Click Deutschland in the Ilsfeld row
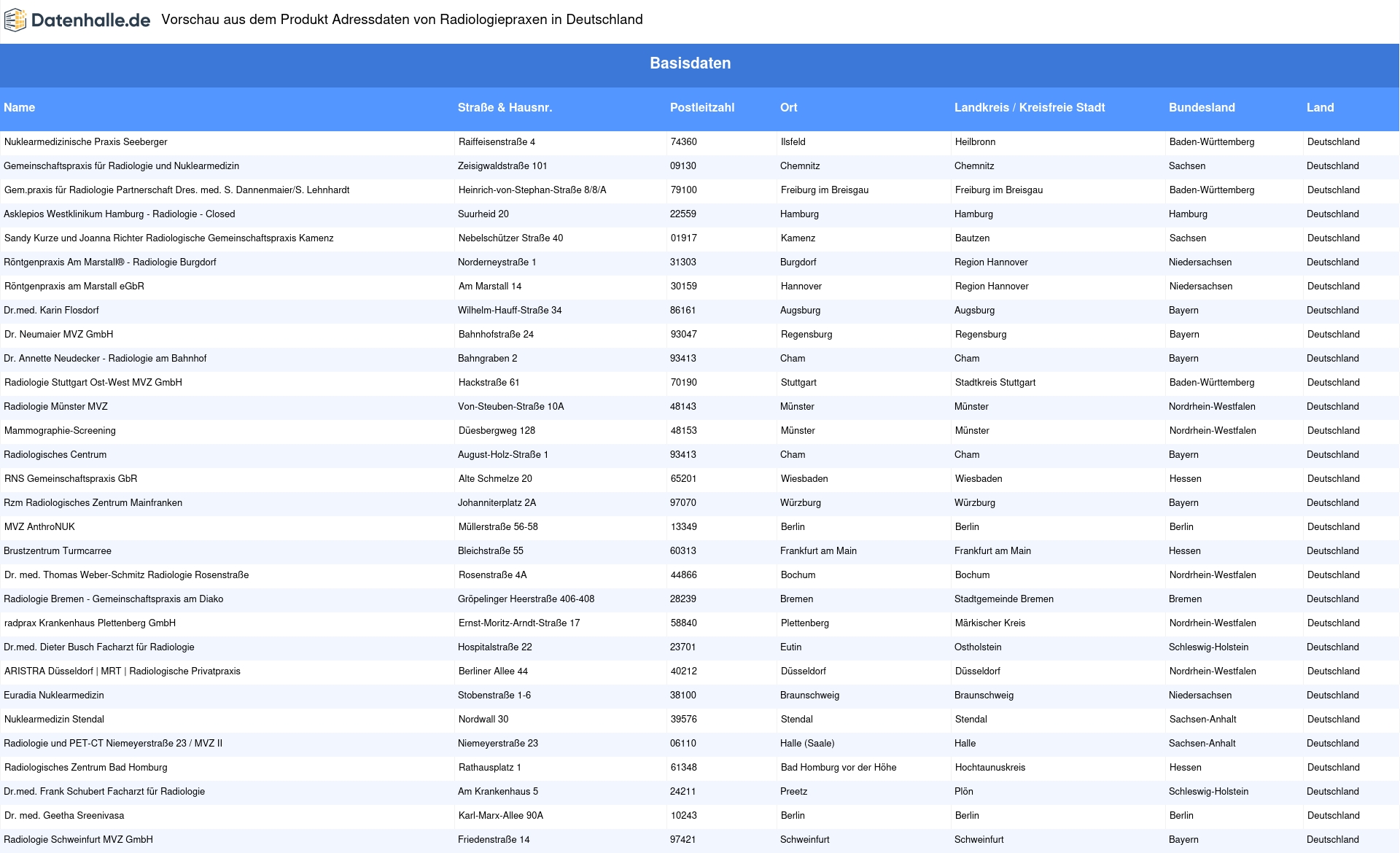 click(1333, 142)
